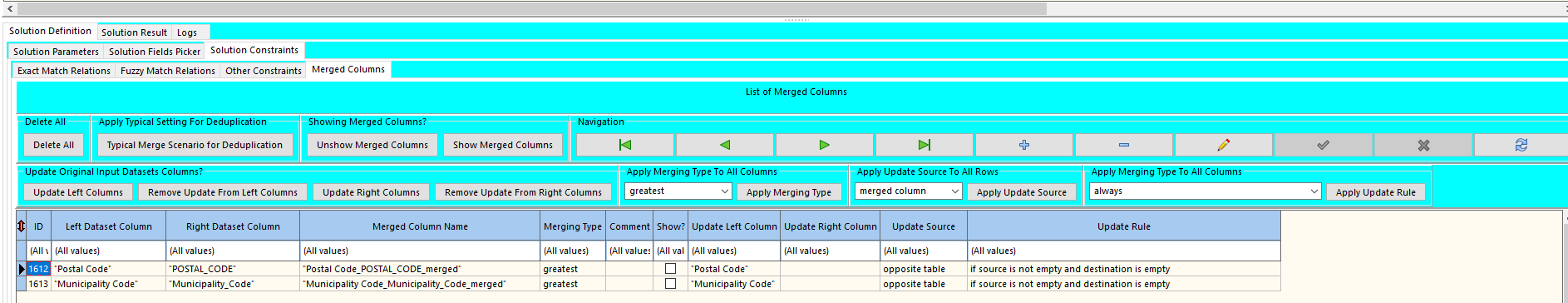Open Update Right Column filter cell
1568x303 pixels.
pos(831,251)
